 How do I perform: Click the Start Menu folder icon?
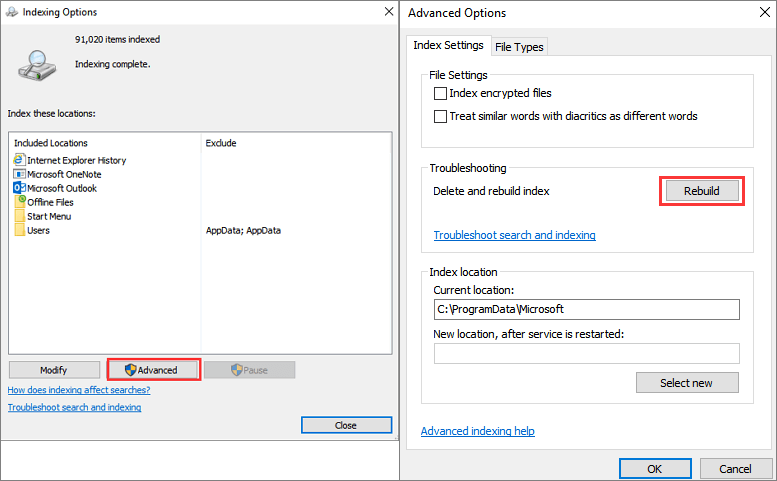tap(20, 216)
